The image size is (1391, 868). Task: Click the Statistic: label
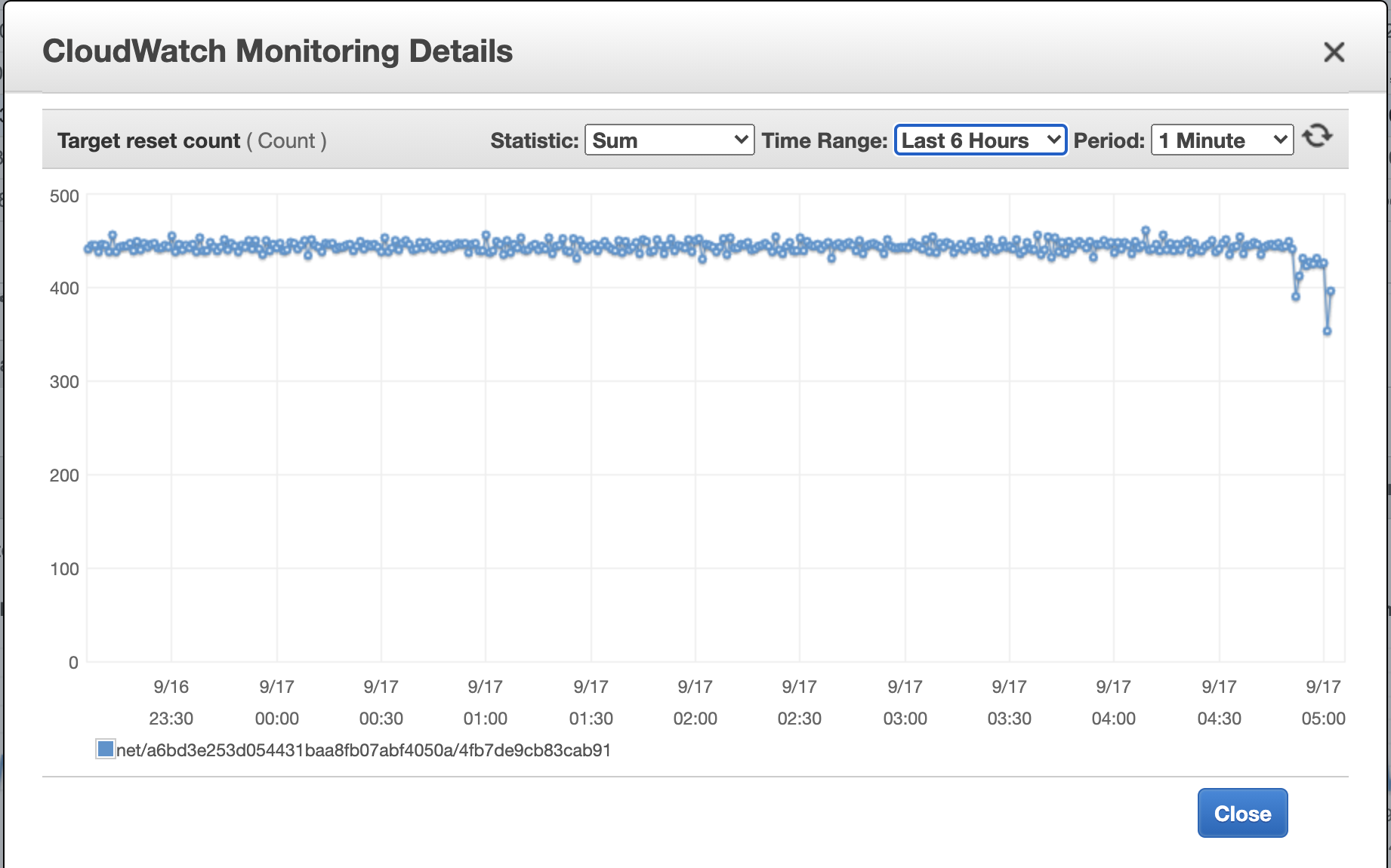(x=535, y=141)
